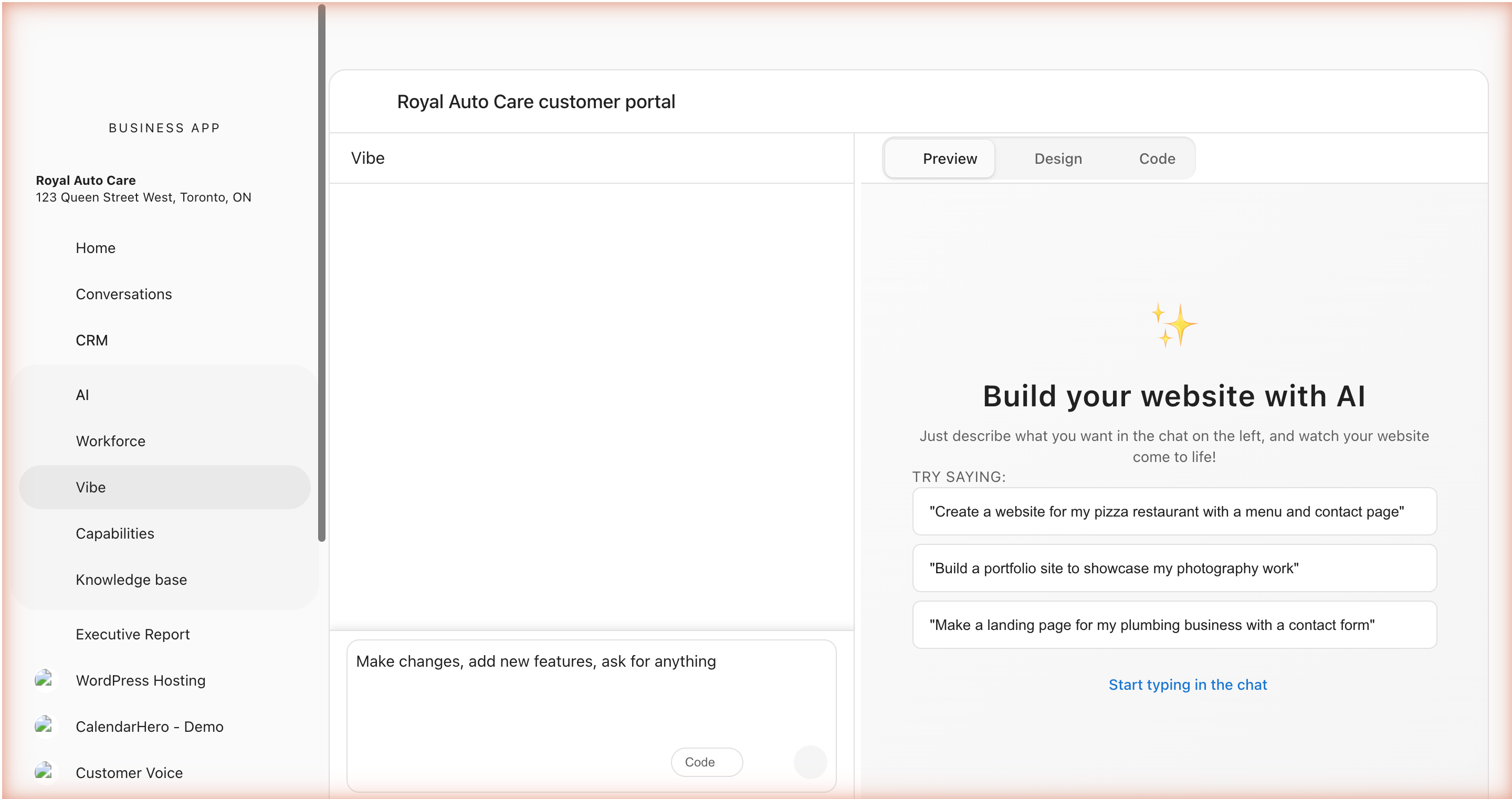This screenshot has height=799, width=1512.
Task: Open the Capabilities page
Action: pos(114,534)
